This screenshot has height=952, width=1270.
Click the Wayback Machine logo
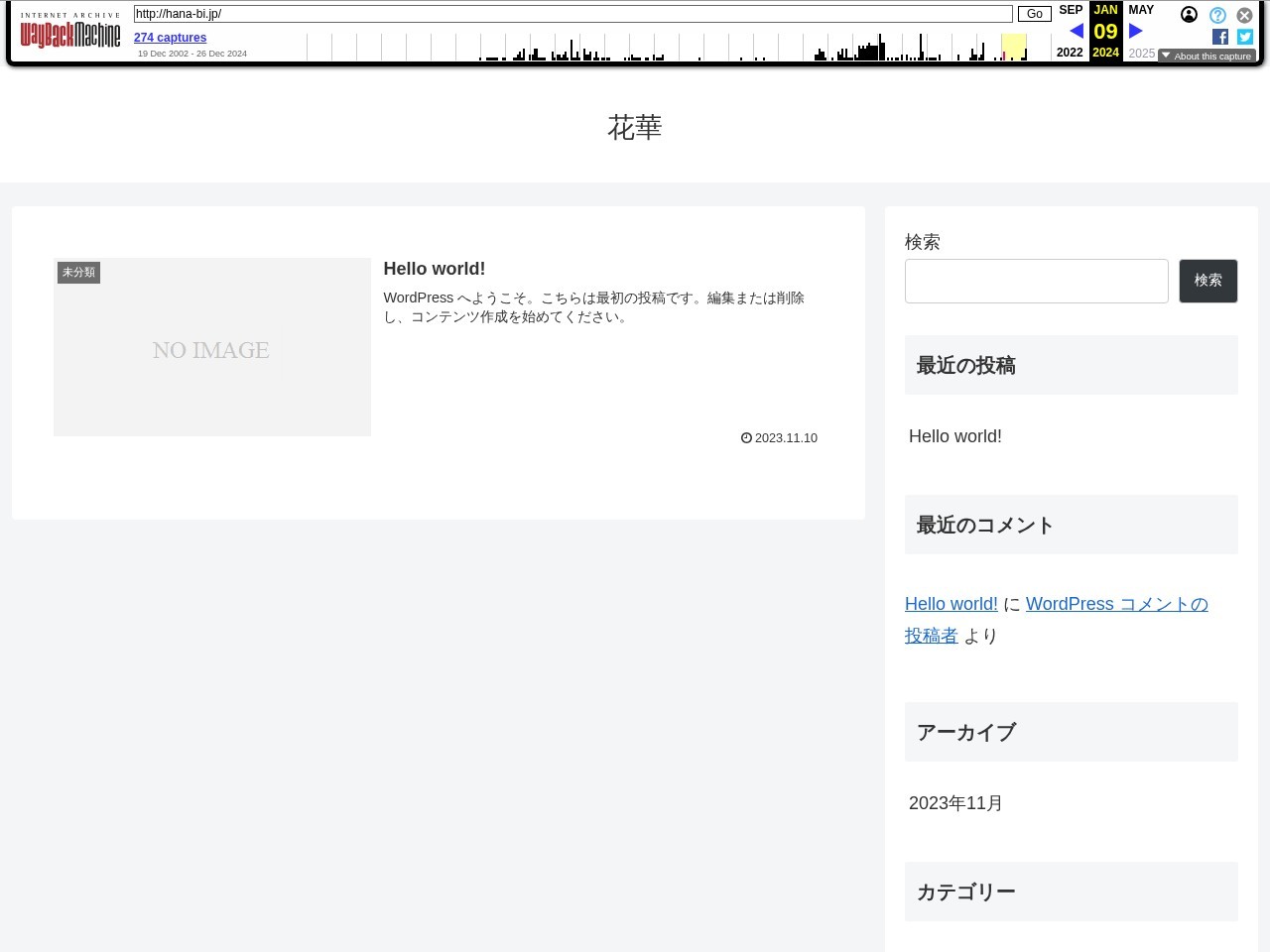point(69,34)
